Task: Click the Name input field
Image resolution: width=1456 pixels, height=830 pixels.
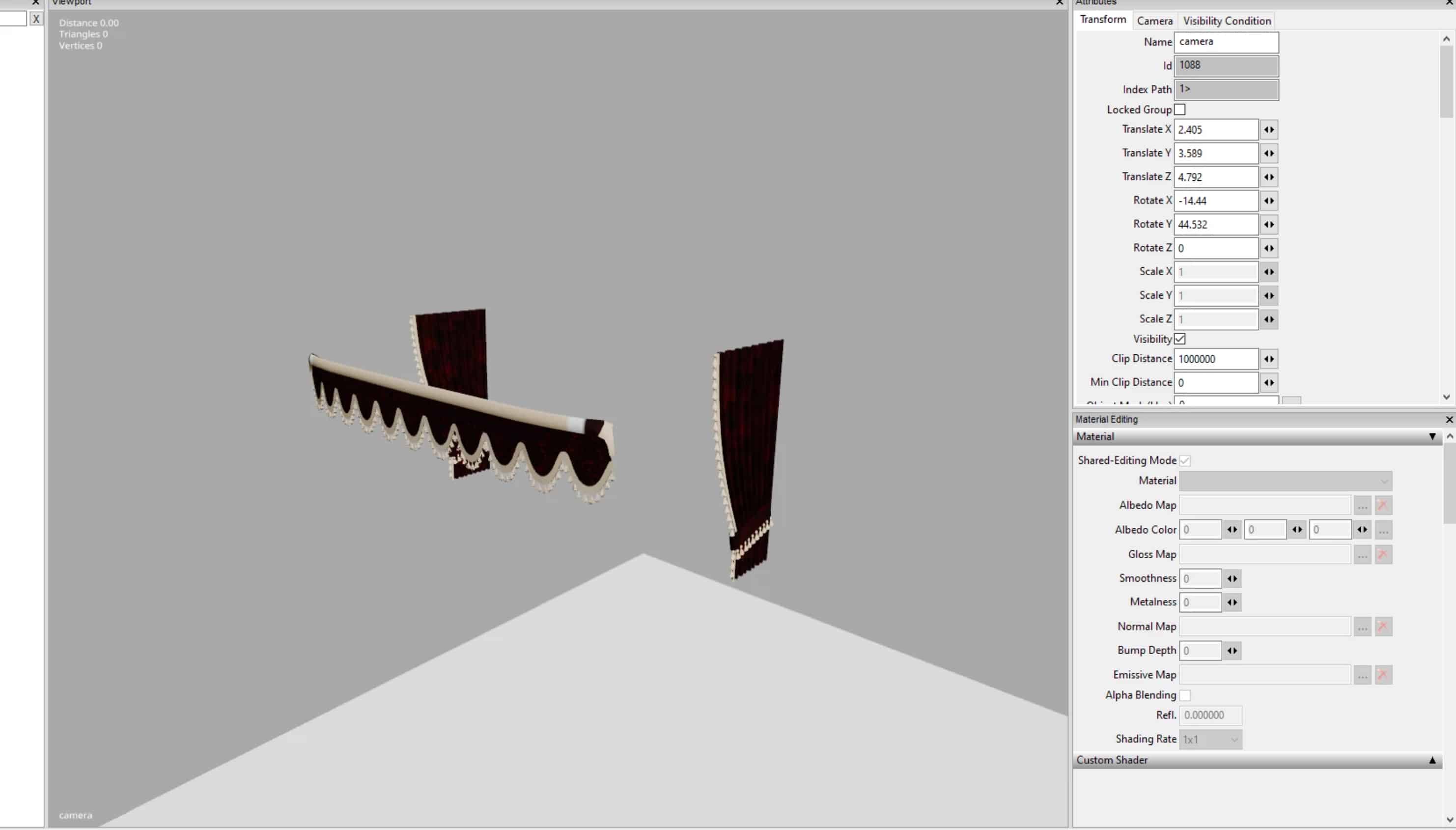Action: (1225, 42)
